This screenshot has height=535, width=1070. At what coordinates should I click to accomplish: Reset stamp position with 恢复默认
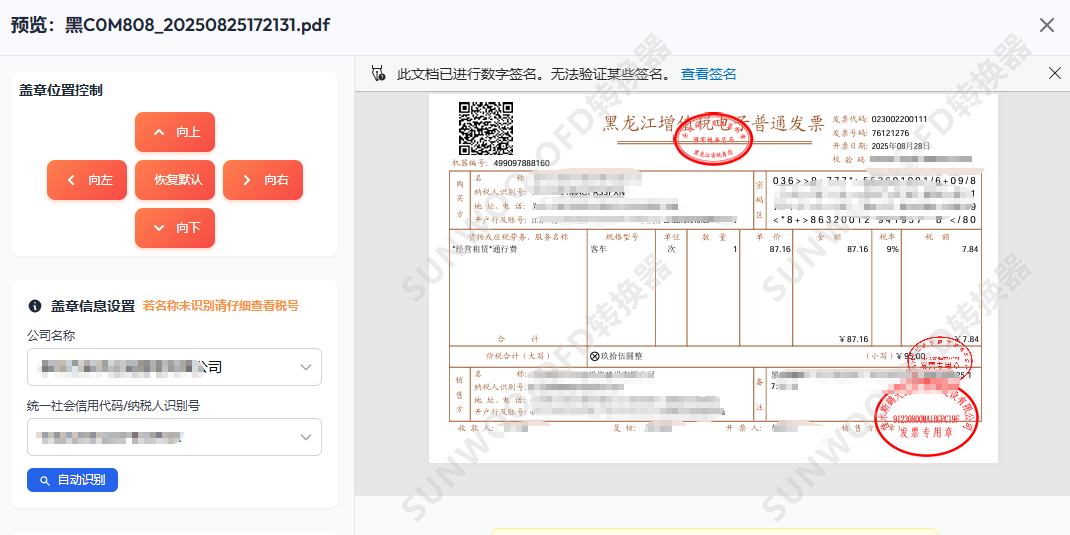tap(175, 180)
